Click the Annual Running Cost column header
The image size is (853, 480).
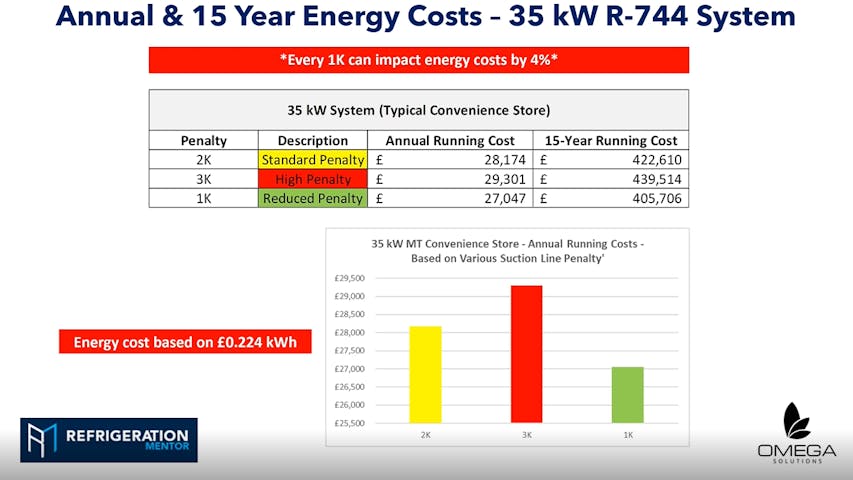[x=450, y=141]
